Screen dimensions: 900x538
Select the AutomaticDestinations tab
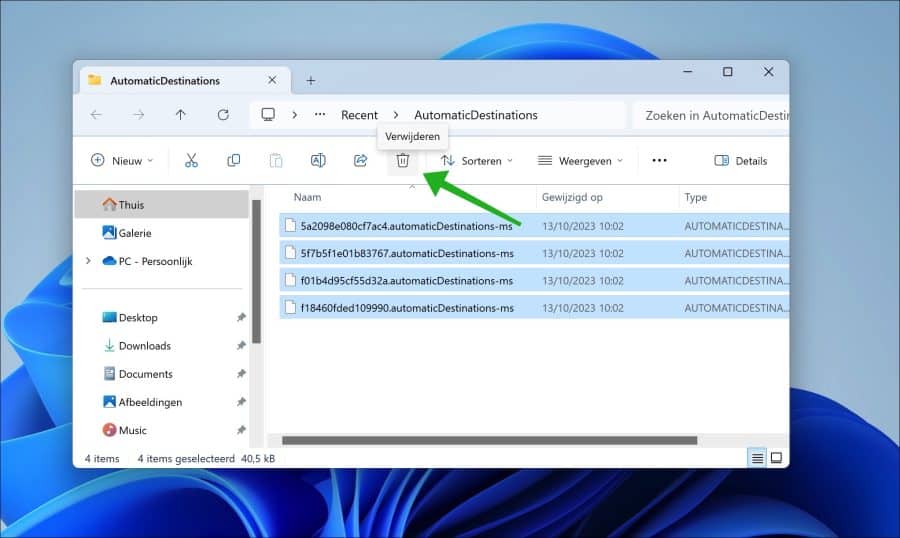click(165, 80)
